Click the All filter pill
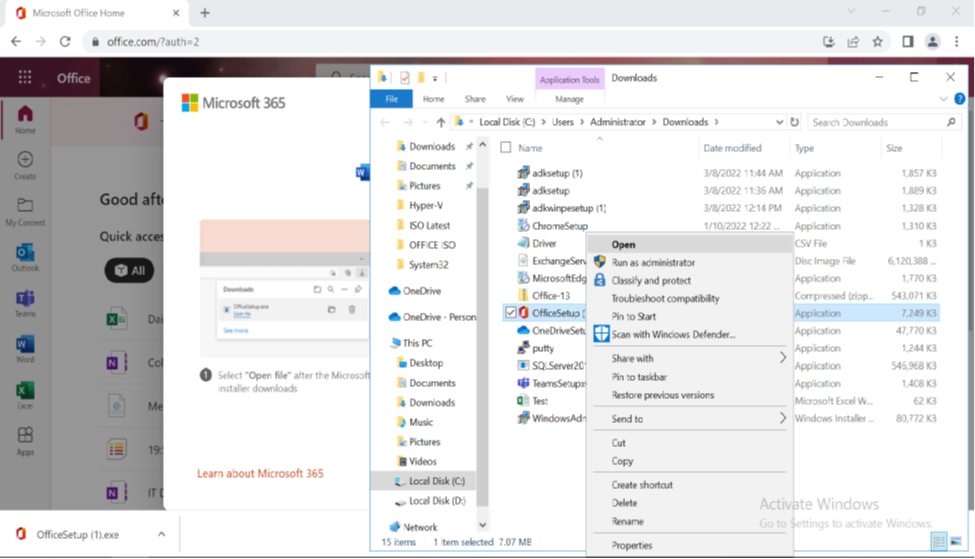 coord(129,270)
